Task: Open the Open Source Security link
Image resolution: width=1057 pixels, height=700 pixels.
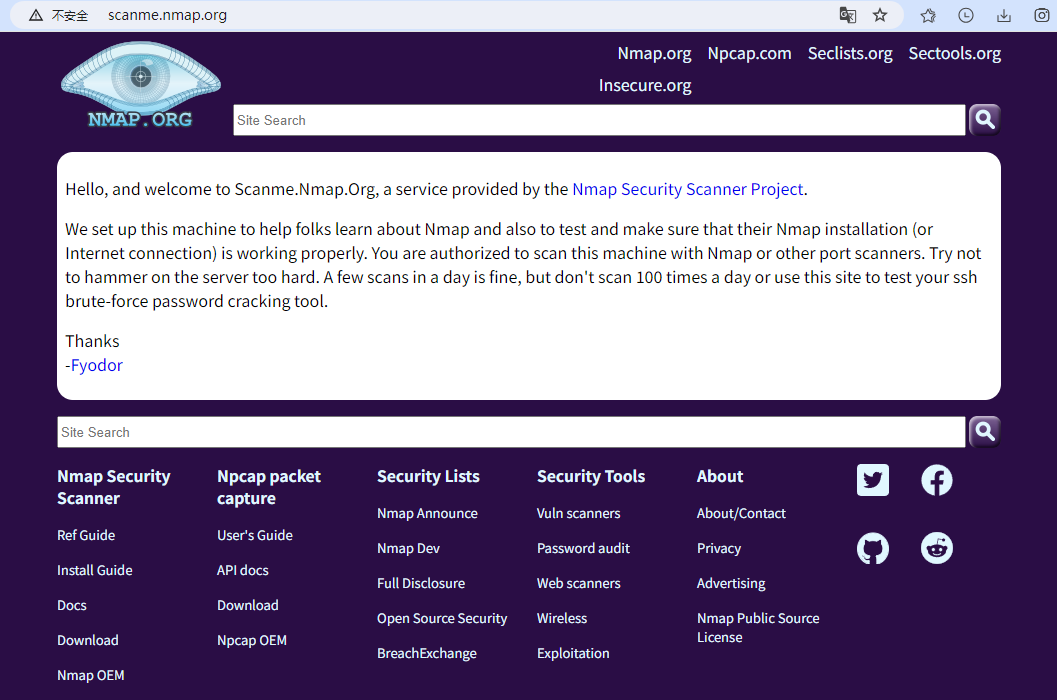Action: (442, 619)
